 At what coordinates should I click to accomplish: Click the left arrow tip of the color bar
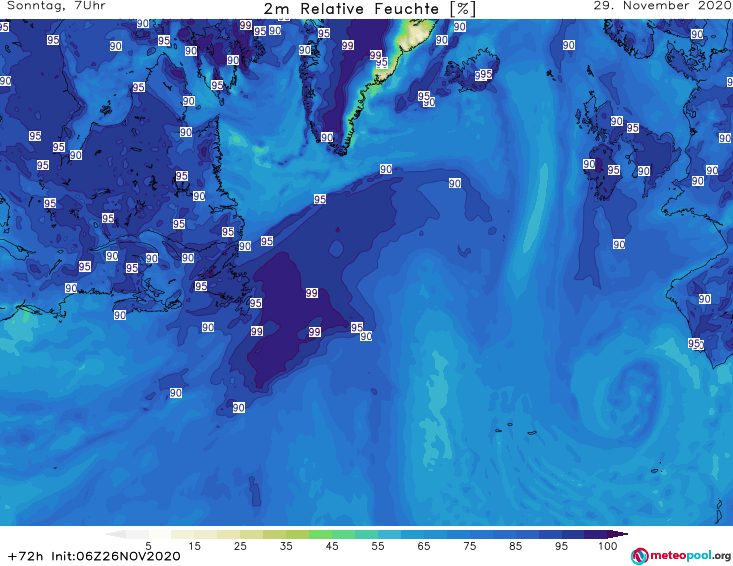pos(115,534)
